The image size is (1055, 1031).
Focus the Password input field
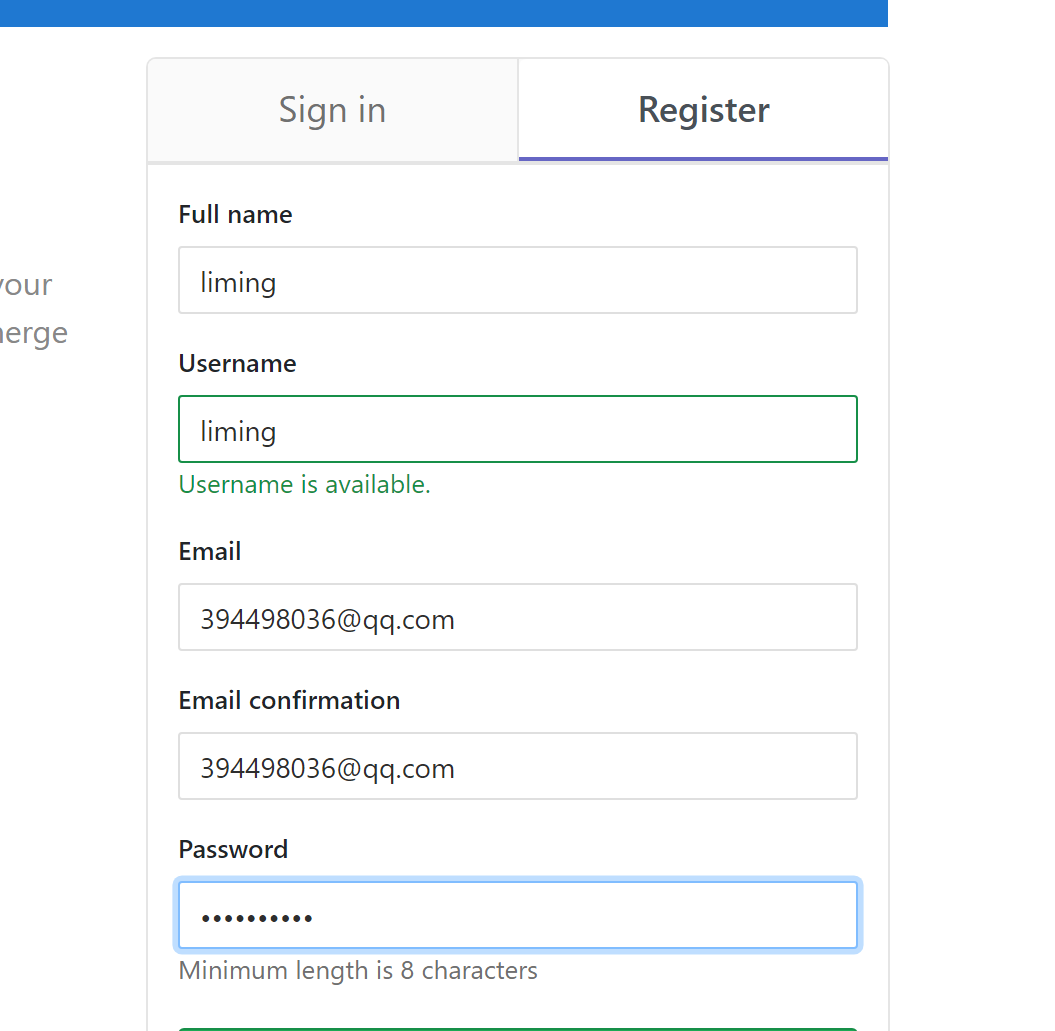[518, 914]
